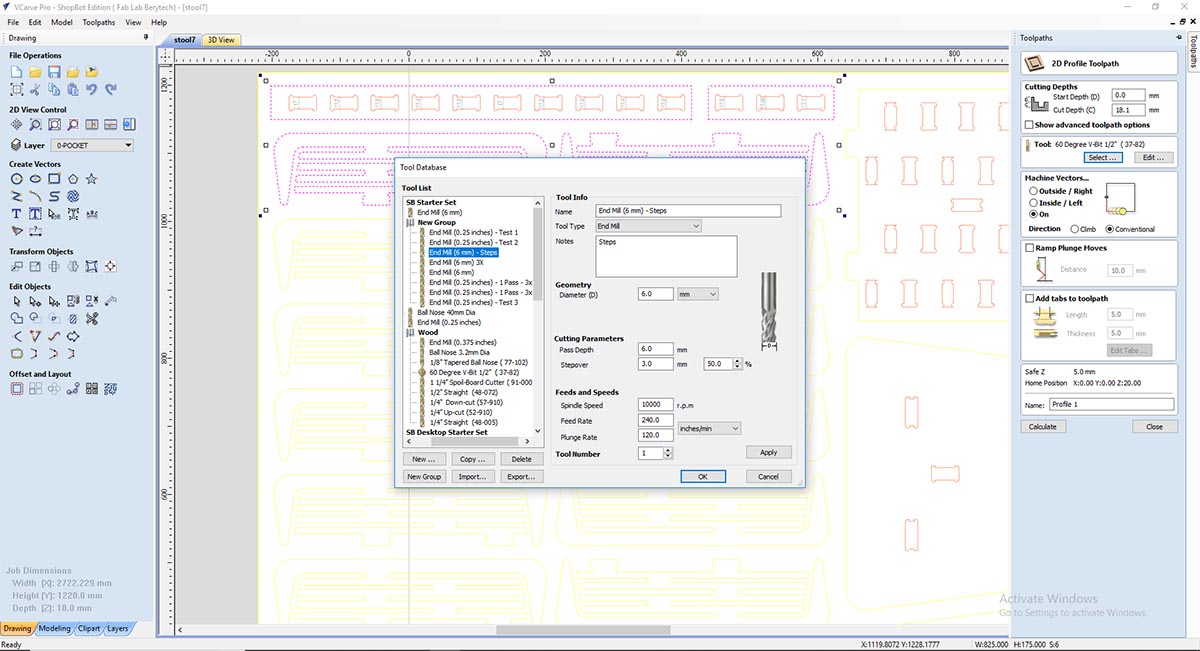Select the Outside / Right radio option
Viewport: 1200px width, 651px height.
(x=1033, y=191)
